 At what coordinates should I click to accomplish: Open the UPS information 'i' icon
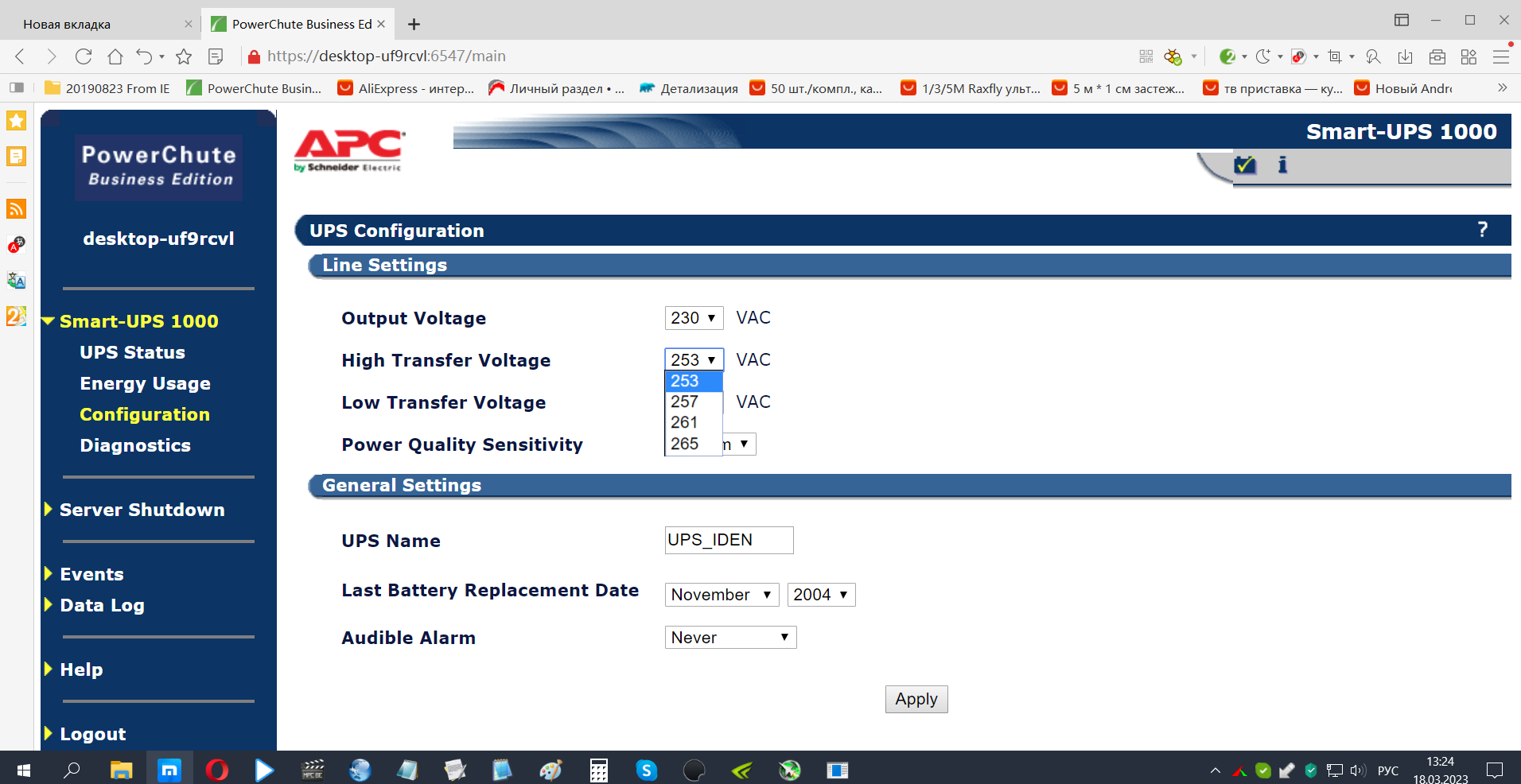(x=1282, y=165)
